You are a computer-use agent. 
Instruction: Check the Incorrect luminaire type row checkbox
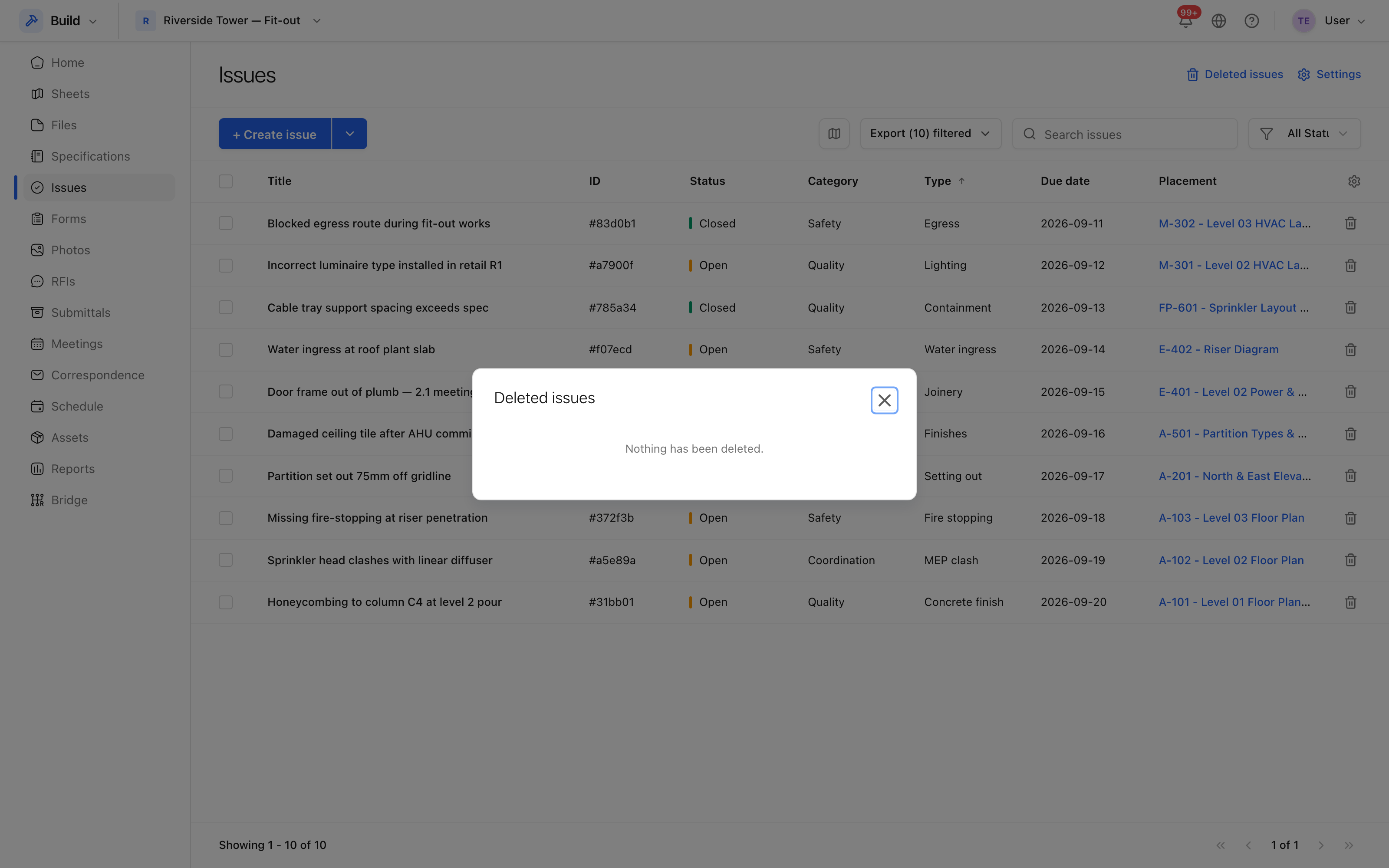226,265
